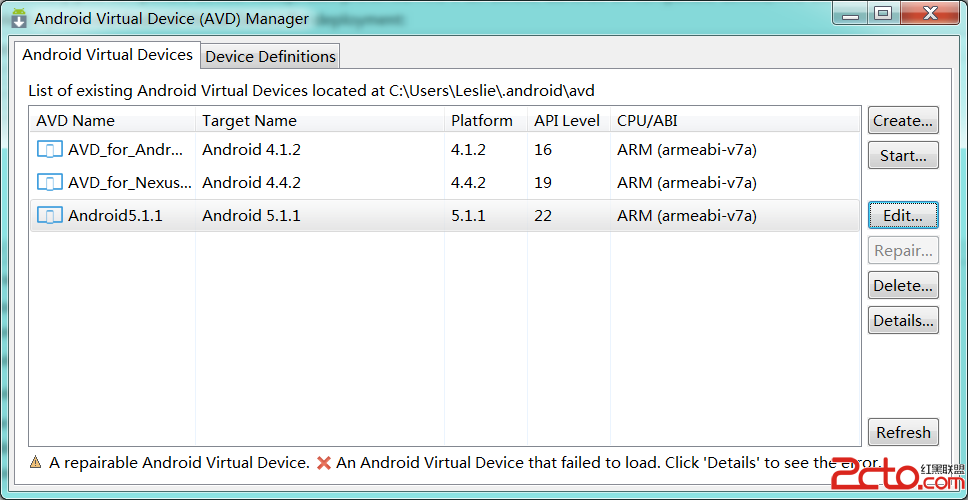Screen dimensions: 968x500
Task: Click device icon for Android5.1.1 row
Action: click(x=50, y=215)
